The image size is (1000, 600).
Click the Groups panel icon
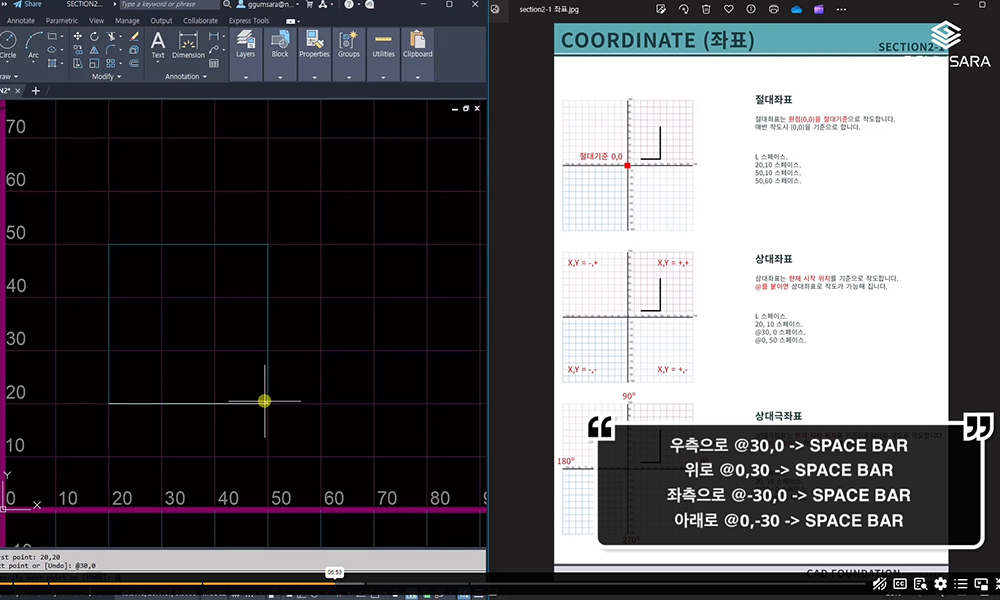pos(348,43)
